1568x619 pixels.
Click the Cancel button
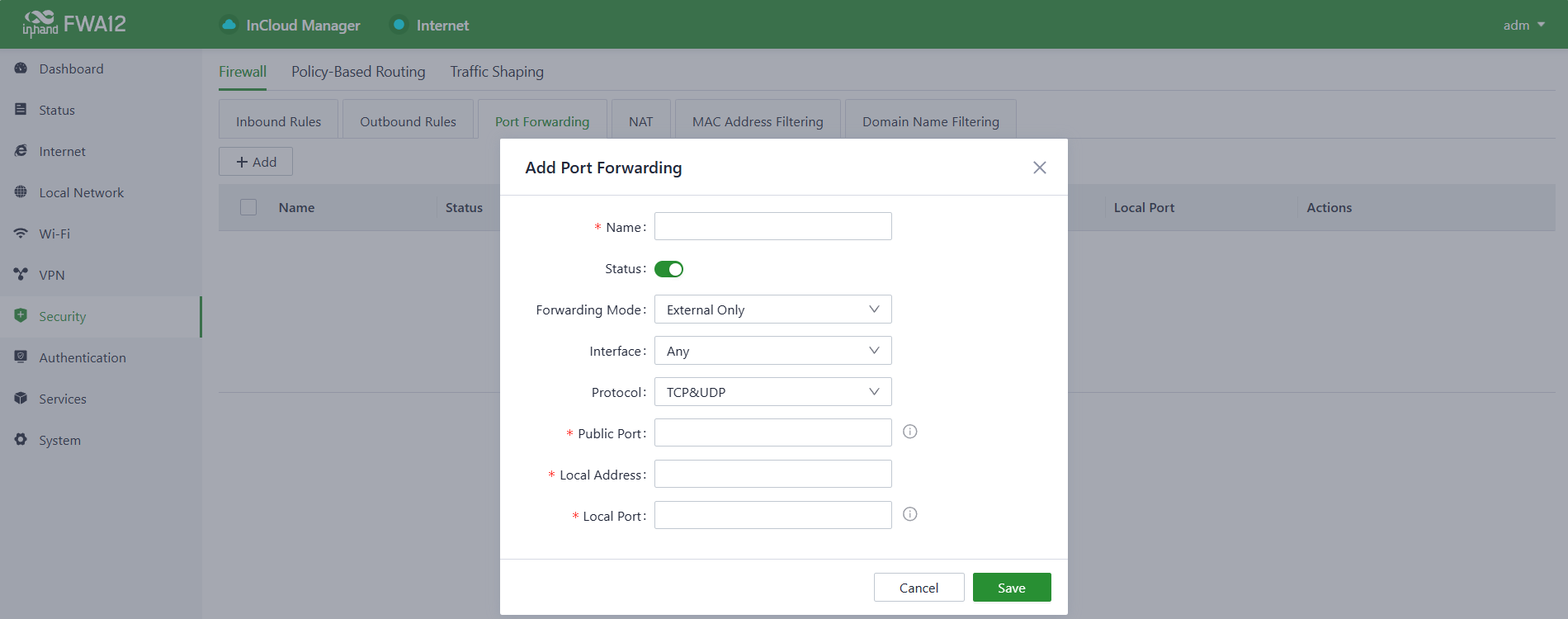[919, 588]
